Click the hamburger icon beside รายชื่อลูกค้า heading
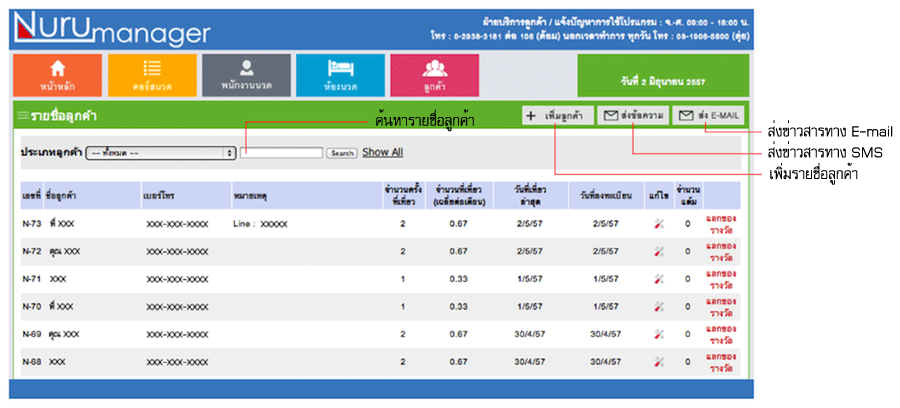Screen dimensions: 900x408 [21, 116]
